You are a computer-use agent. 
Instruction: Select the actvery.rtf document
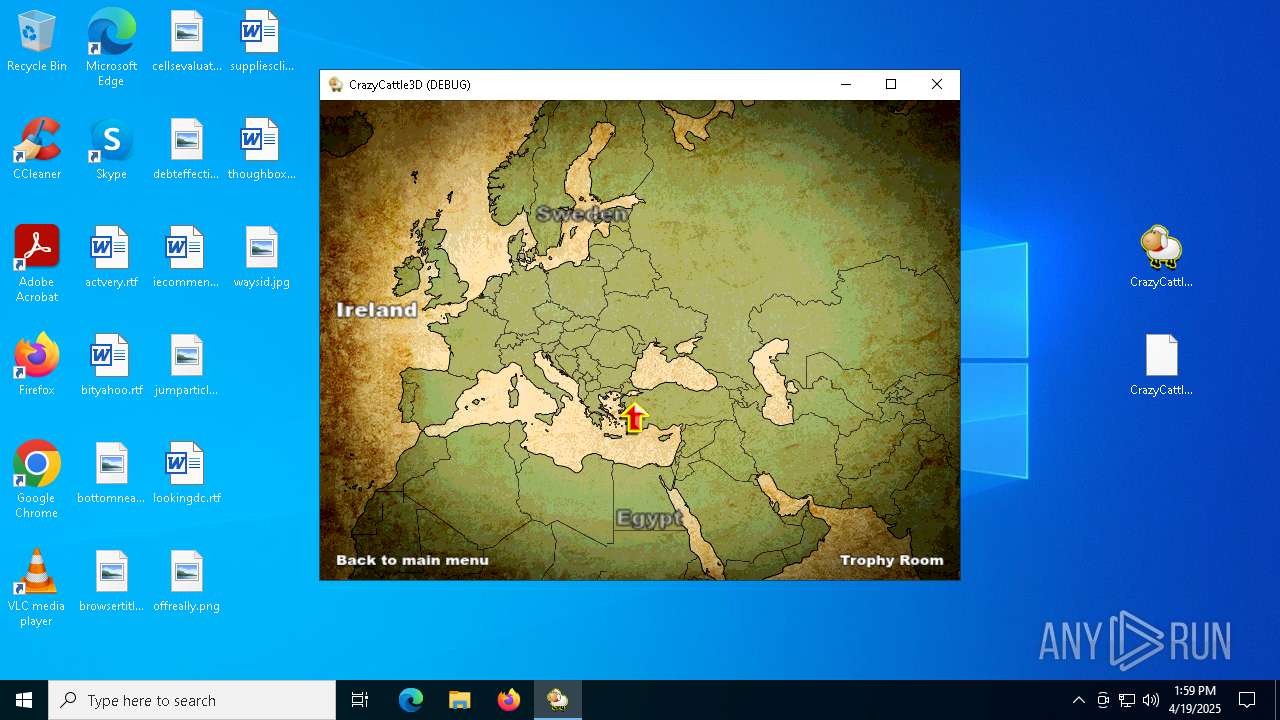pyautogui.click(x=111, y=257)
